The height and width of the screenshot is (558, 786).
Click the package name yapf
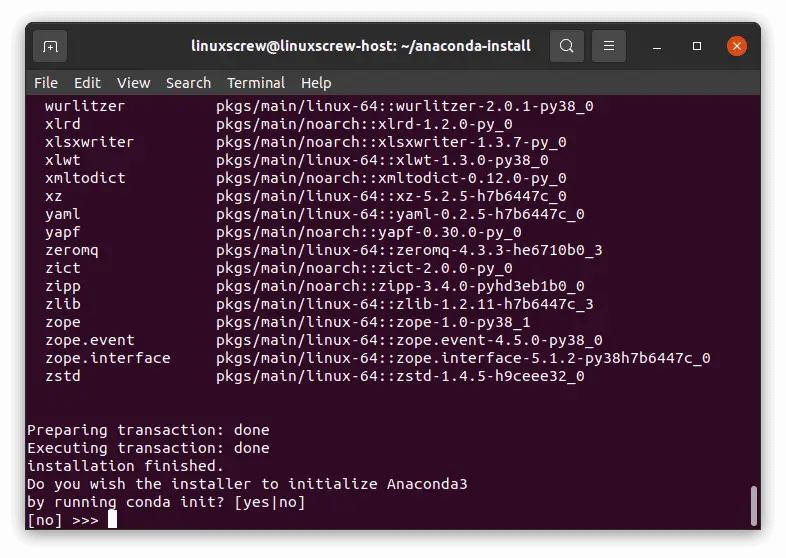63,233
